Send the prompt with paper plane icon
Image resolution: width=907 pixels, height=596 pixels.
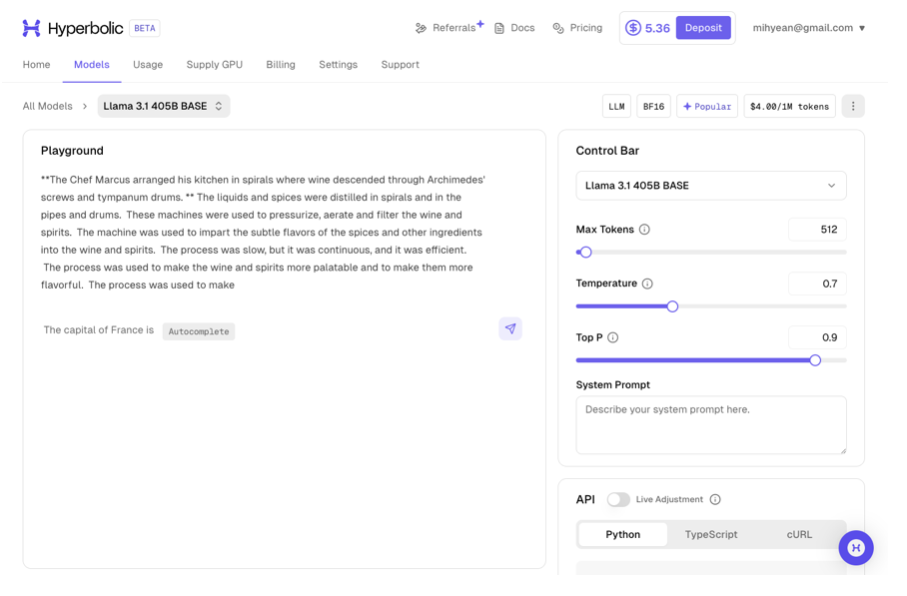510,329
